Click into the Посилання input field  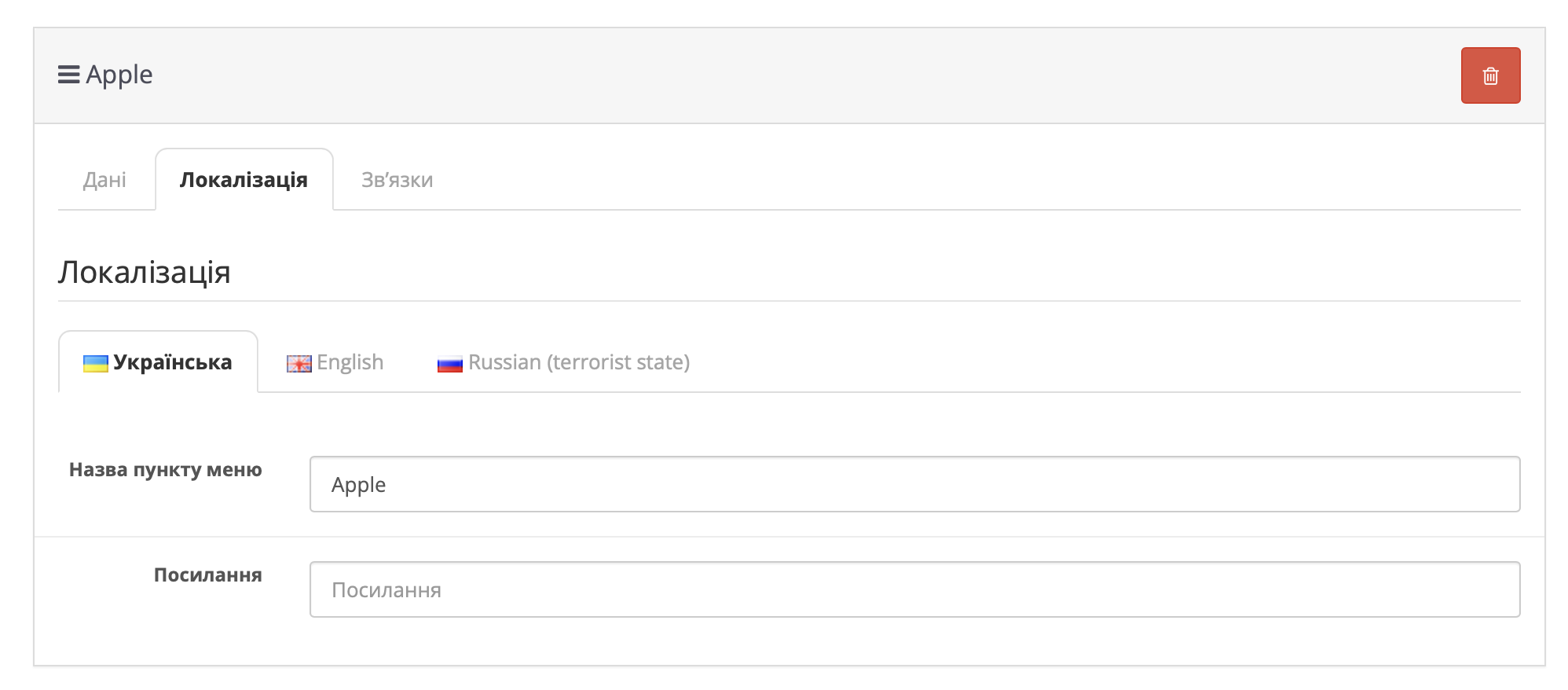(x=914, y=589)
